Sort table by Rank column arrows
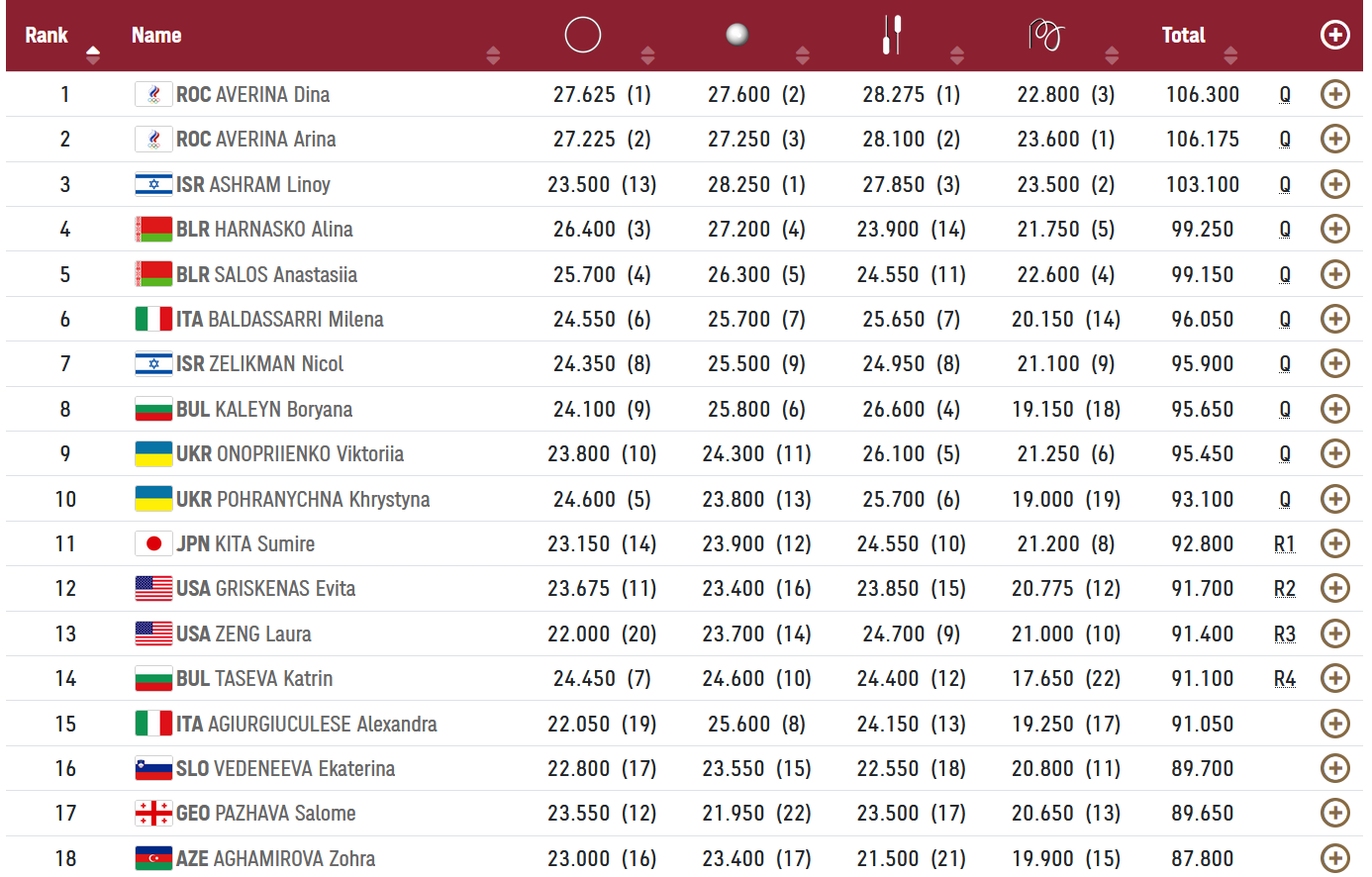Image resolution: width=1372 pixels, height=877 pixels. point(93,54)
